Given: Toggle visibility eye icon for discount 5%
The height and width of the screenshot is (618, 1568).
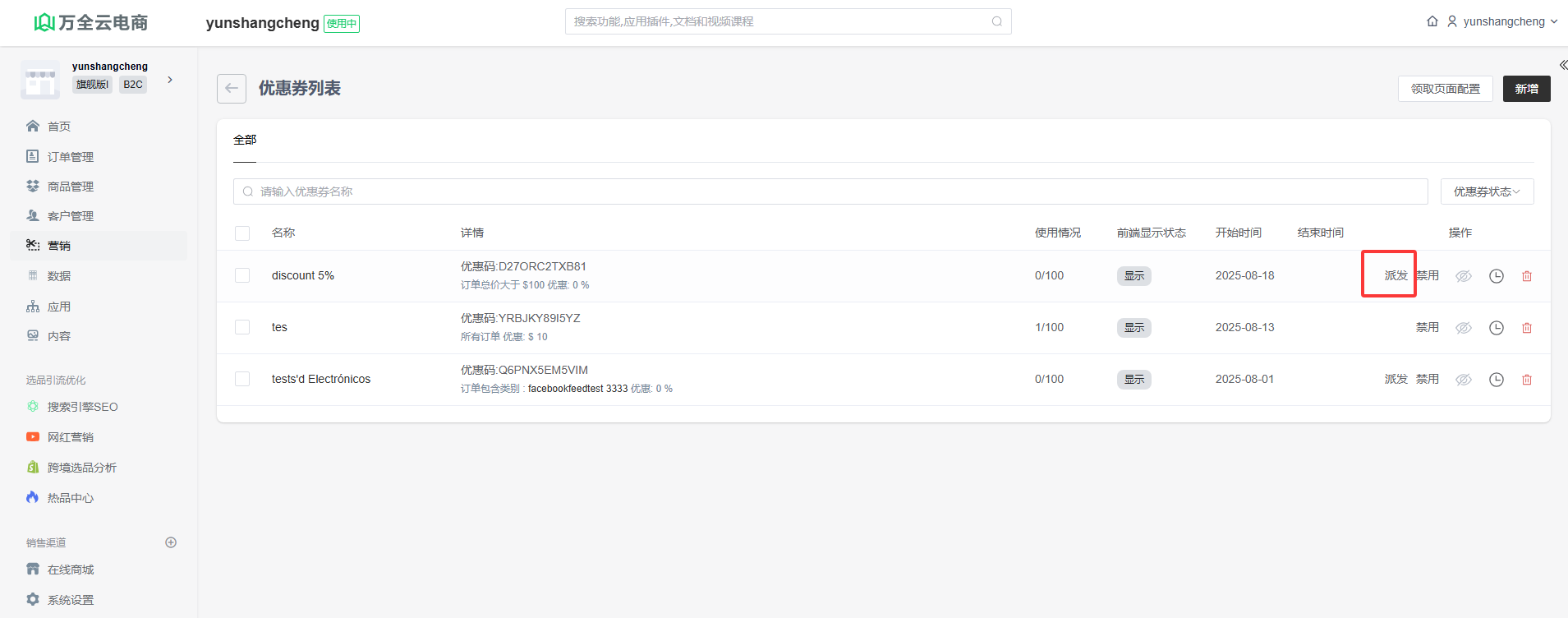Looking at the screenshot, I should click(1463, 276).
